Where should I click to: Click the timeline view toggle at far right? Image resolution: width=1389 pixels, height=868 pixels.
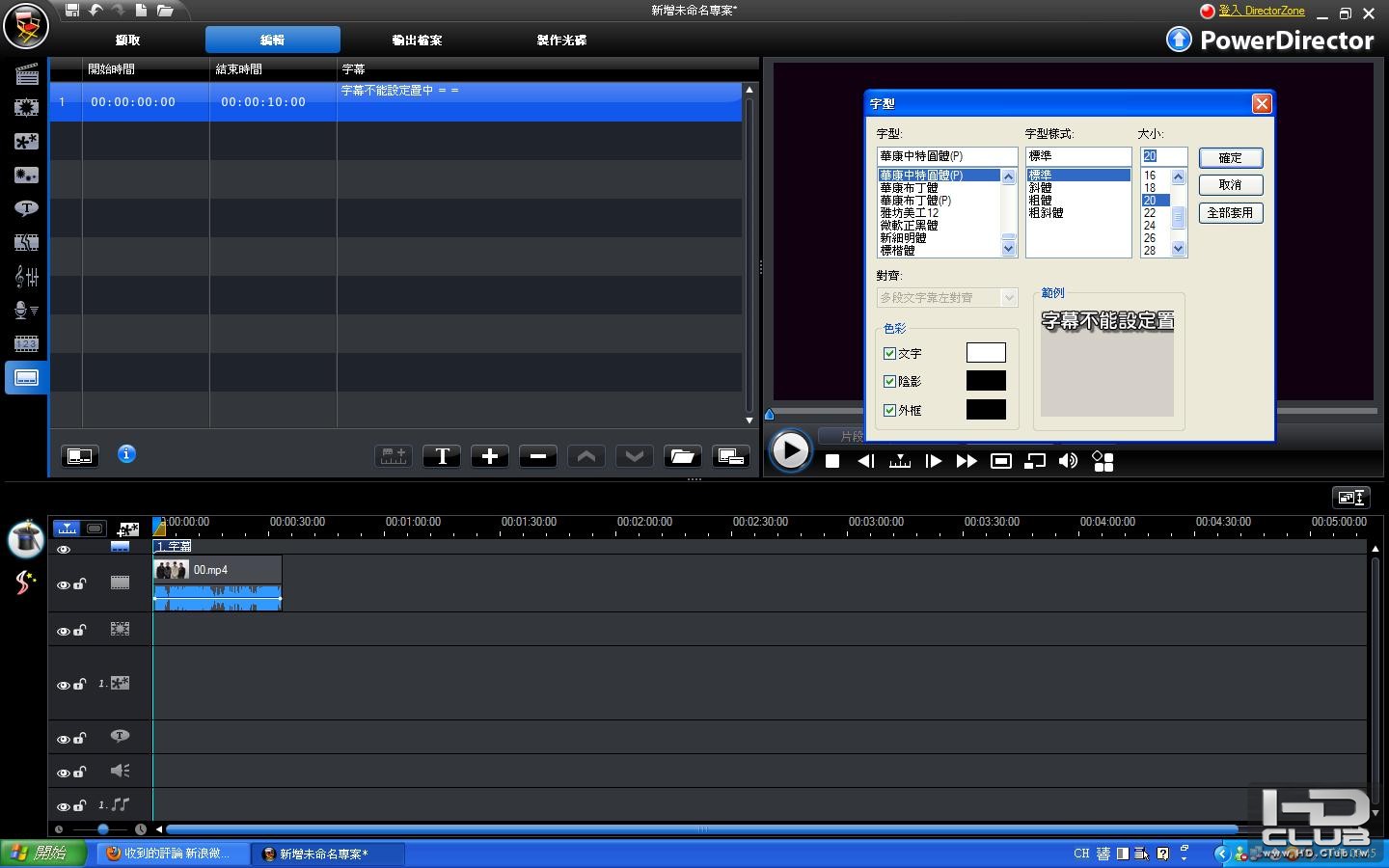pos(1351,498)
